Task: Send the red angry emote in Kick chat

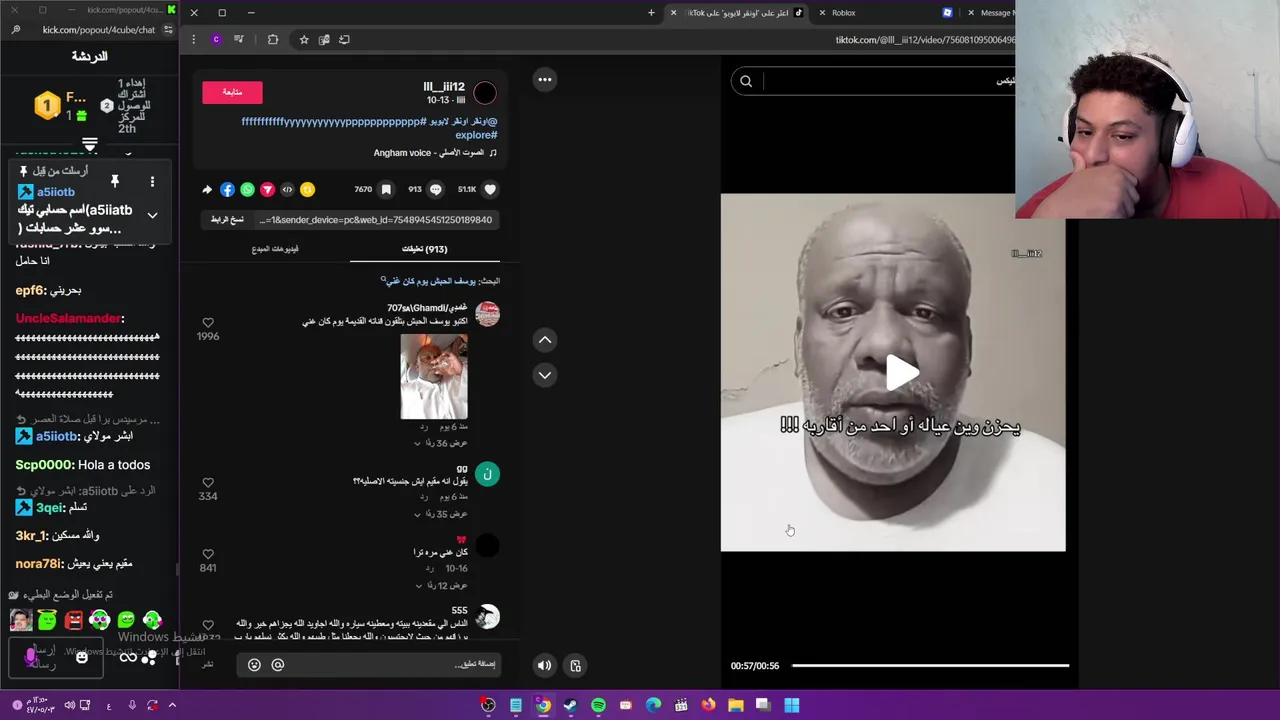Action: click(x=73, y=621)
